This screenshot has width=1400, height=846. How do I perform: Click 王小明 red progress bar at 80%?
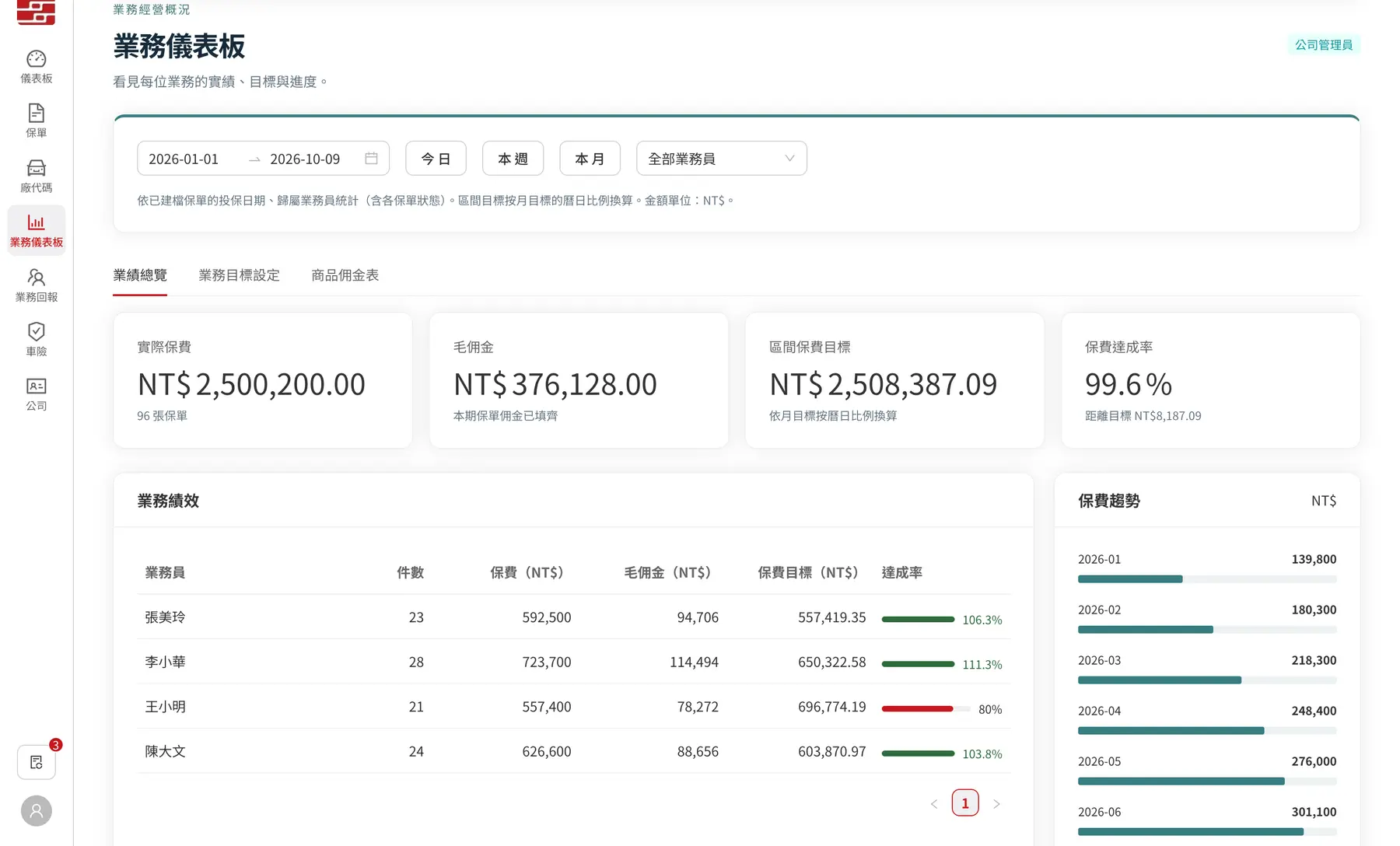(x=926, y=709)
